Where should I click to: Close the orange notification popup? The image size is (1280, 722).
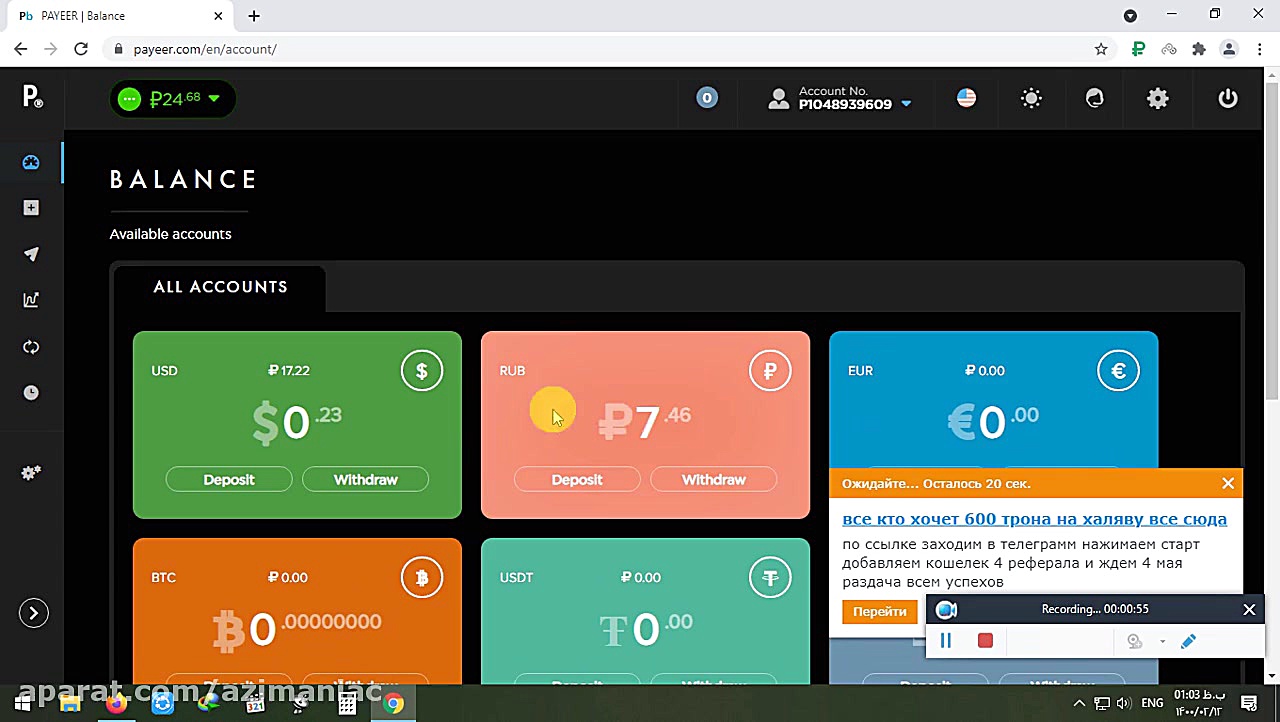point(1228,483)
